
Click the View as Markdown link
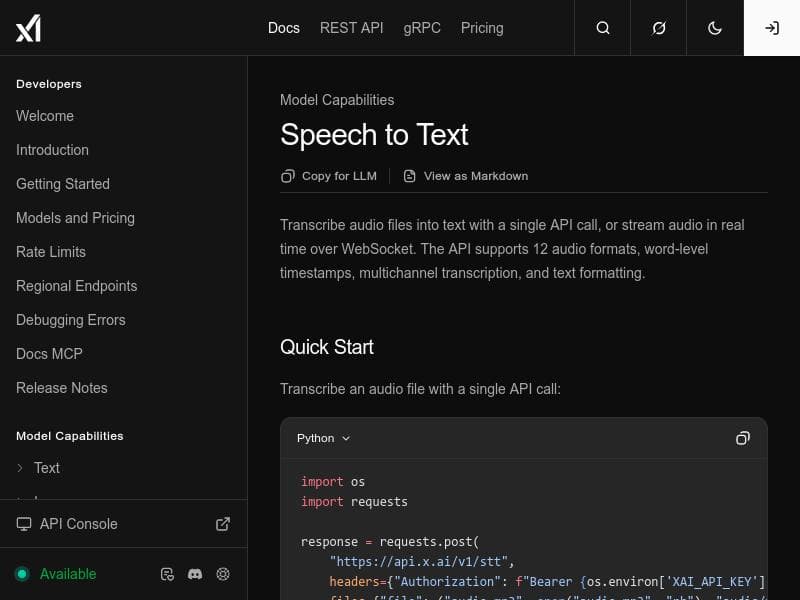coord(466,176)
